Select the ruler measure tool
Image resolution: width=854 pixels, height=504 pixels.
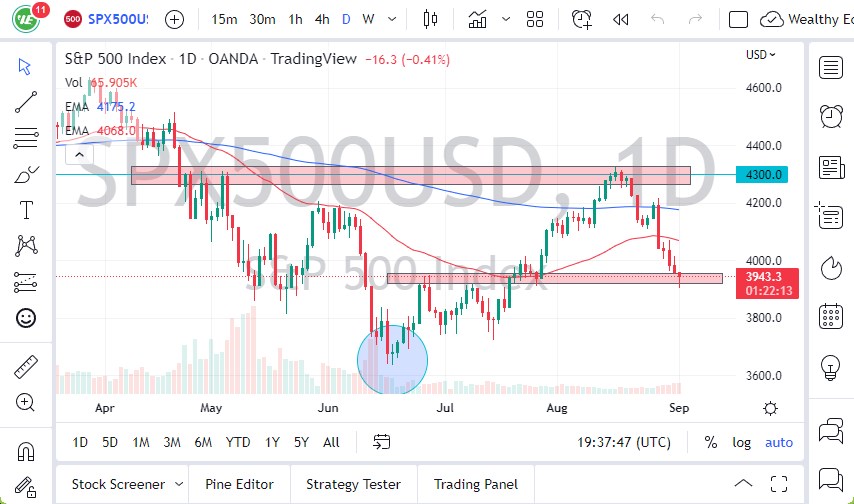[26, 367]
